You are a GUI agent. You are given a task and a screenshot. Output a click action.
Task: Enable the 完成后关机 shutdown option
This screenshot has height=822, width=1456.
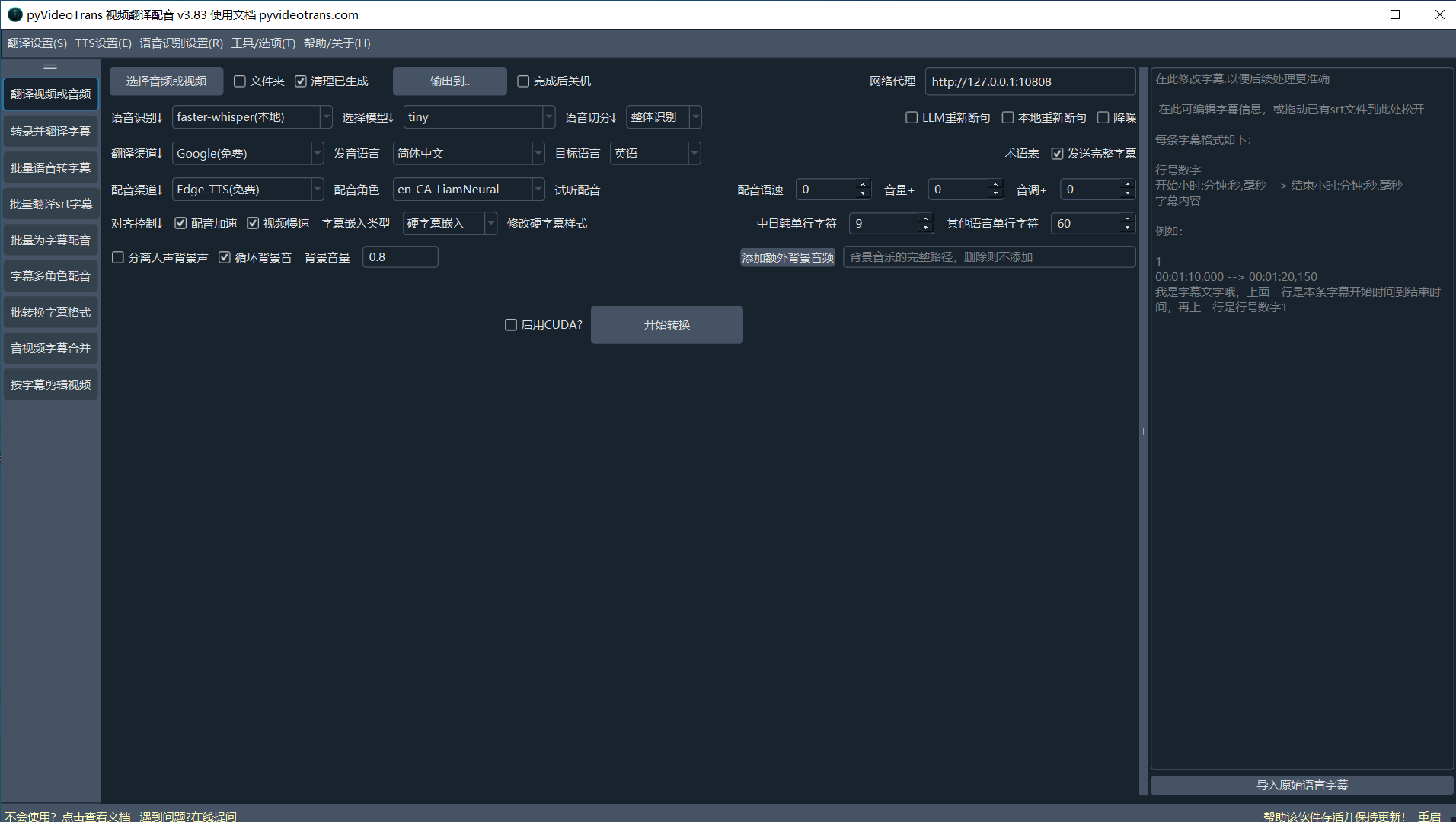coord(523,81)
